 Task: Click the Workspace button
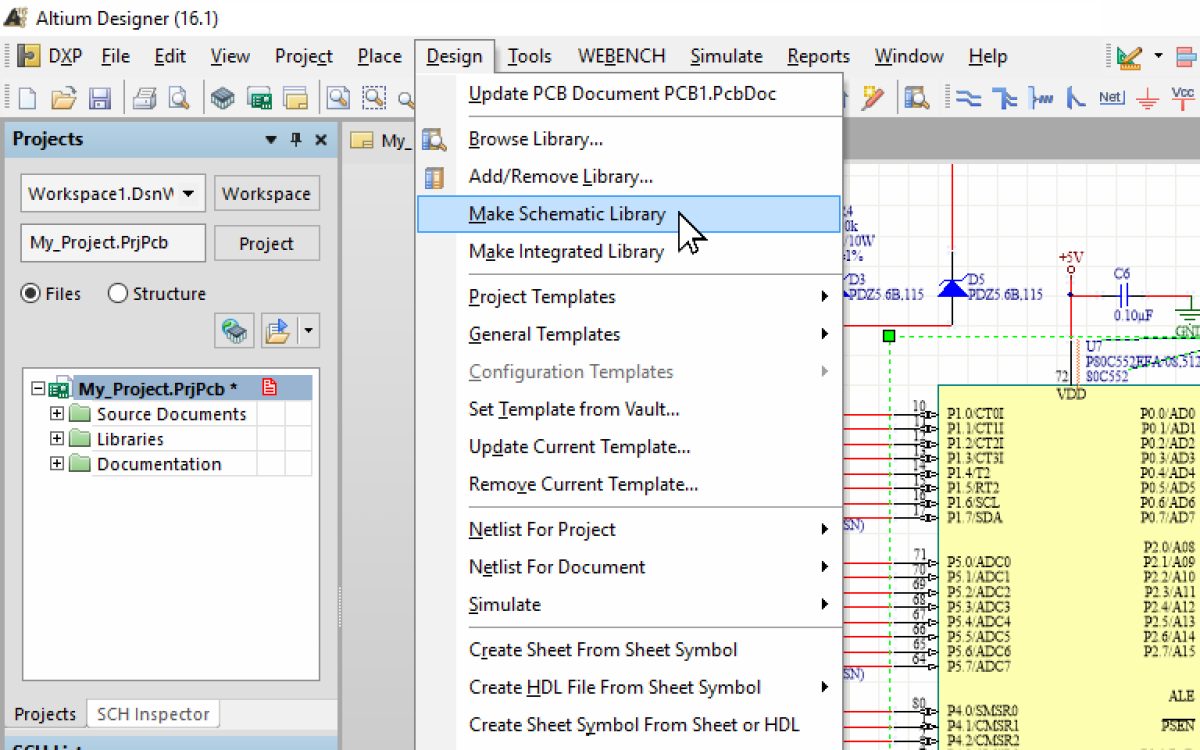(266, 192)
